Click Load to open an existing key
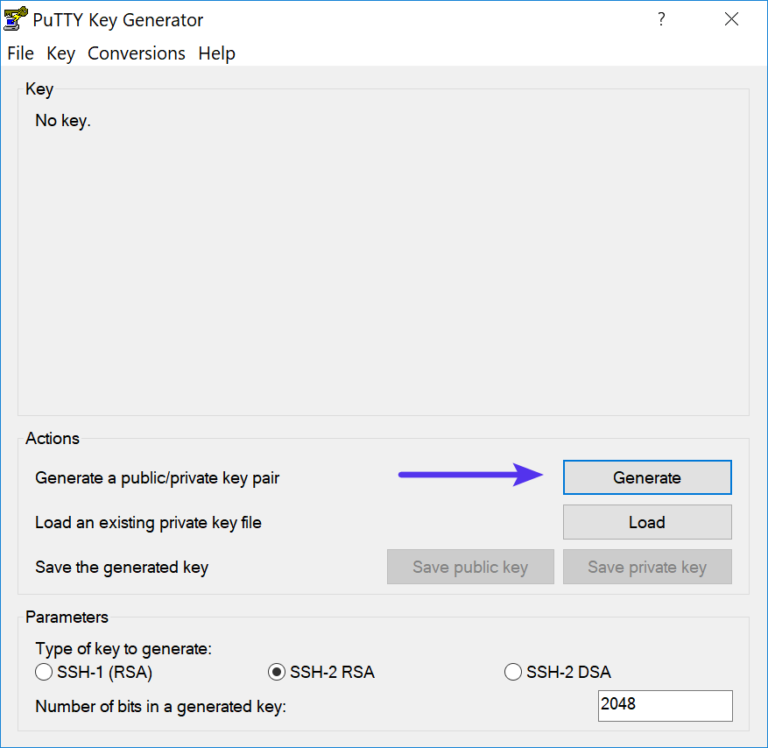Image resolution: width=768 pixels, height=748 pixels. (x=647, y=522)
